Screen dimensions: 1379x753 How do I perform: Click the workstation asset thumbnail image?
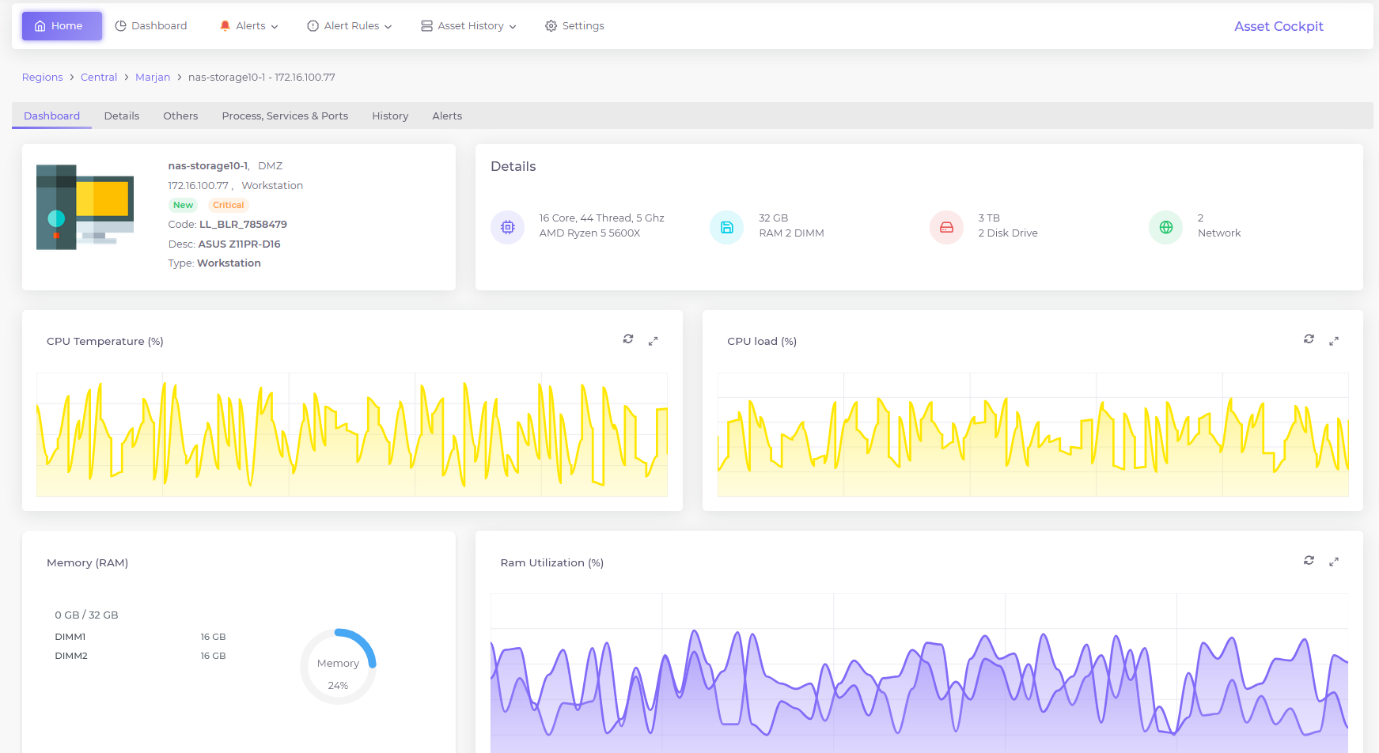tap(85, 207)
